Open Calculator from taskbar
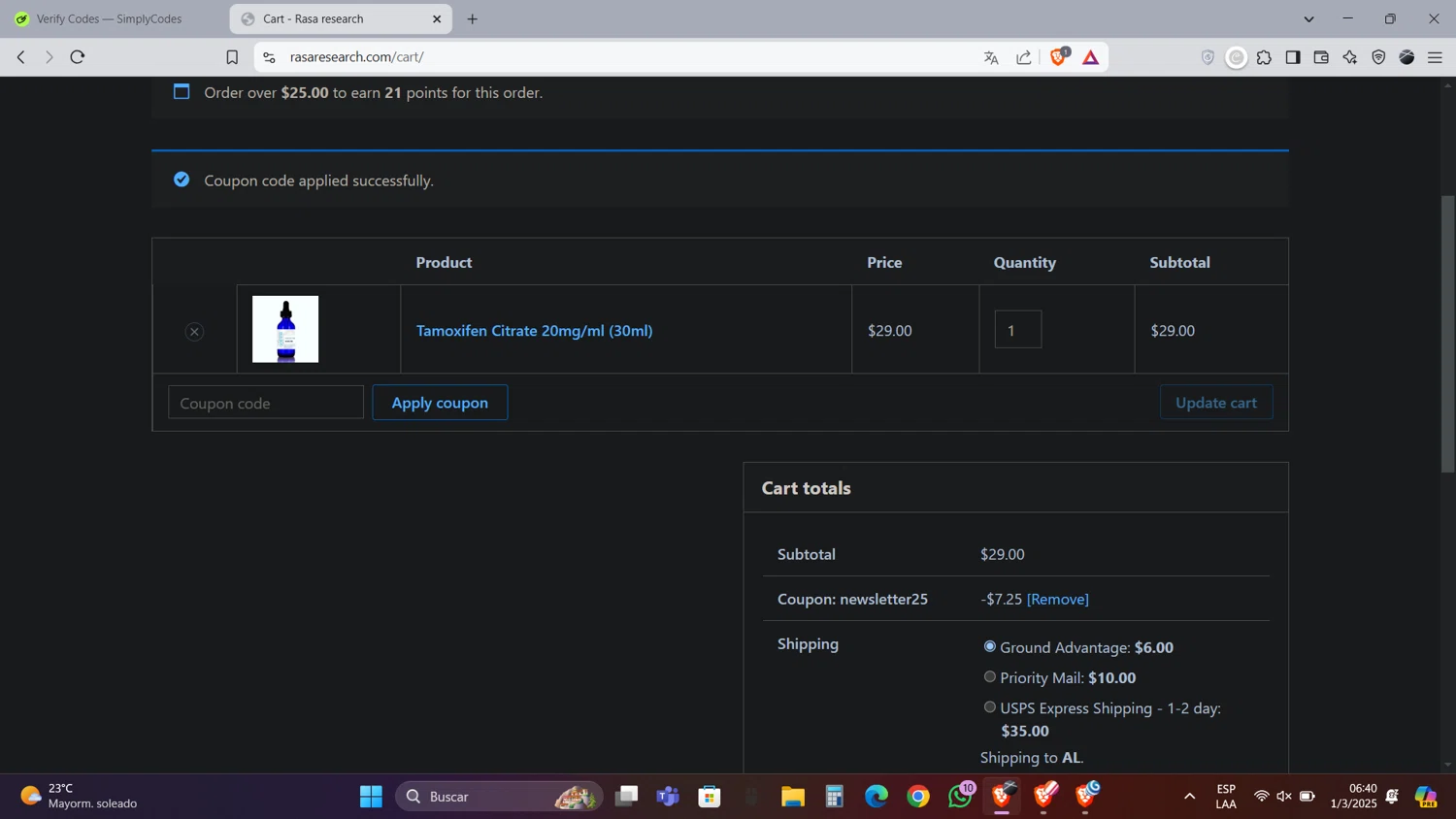Viewport: 1456px width, 819px height. point(835,797)
